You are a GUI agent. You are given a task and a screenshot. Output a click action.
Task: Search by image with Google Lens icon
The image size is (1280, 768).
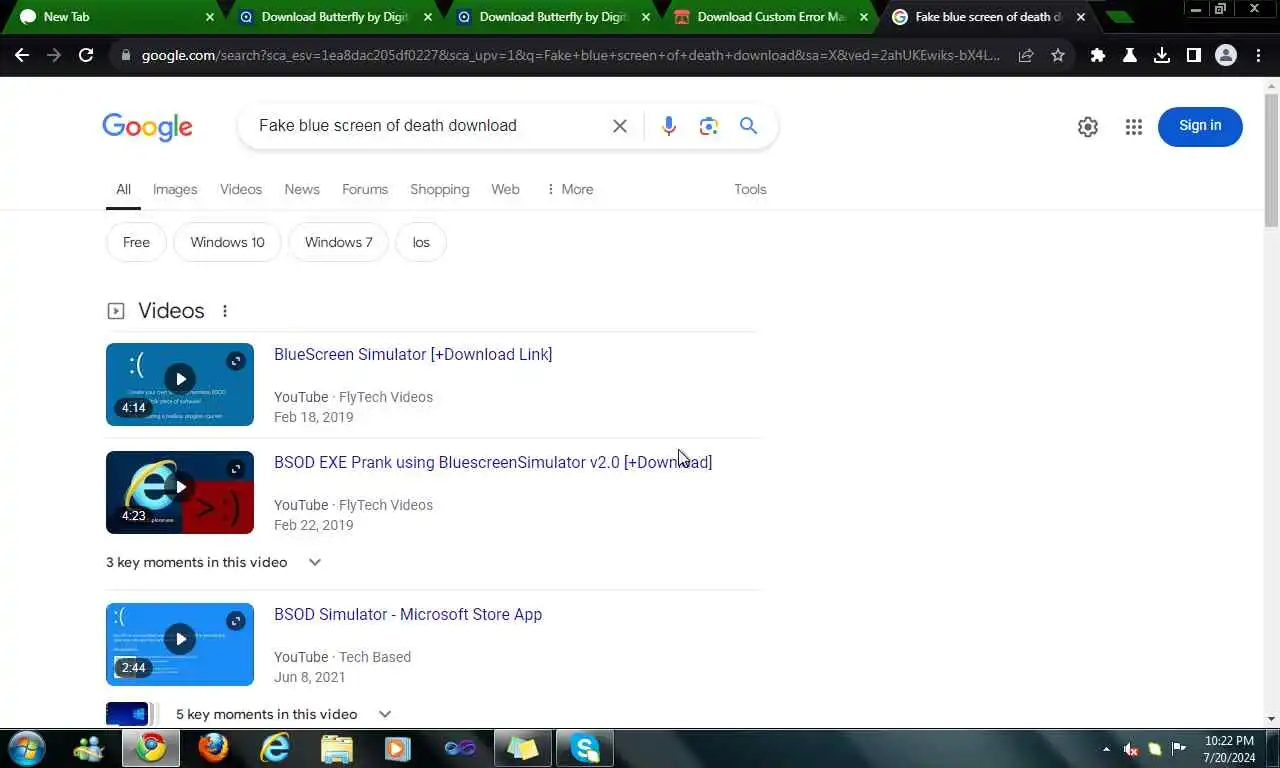click(709, 126)
